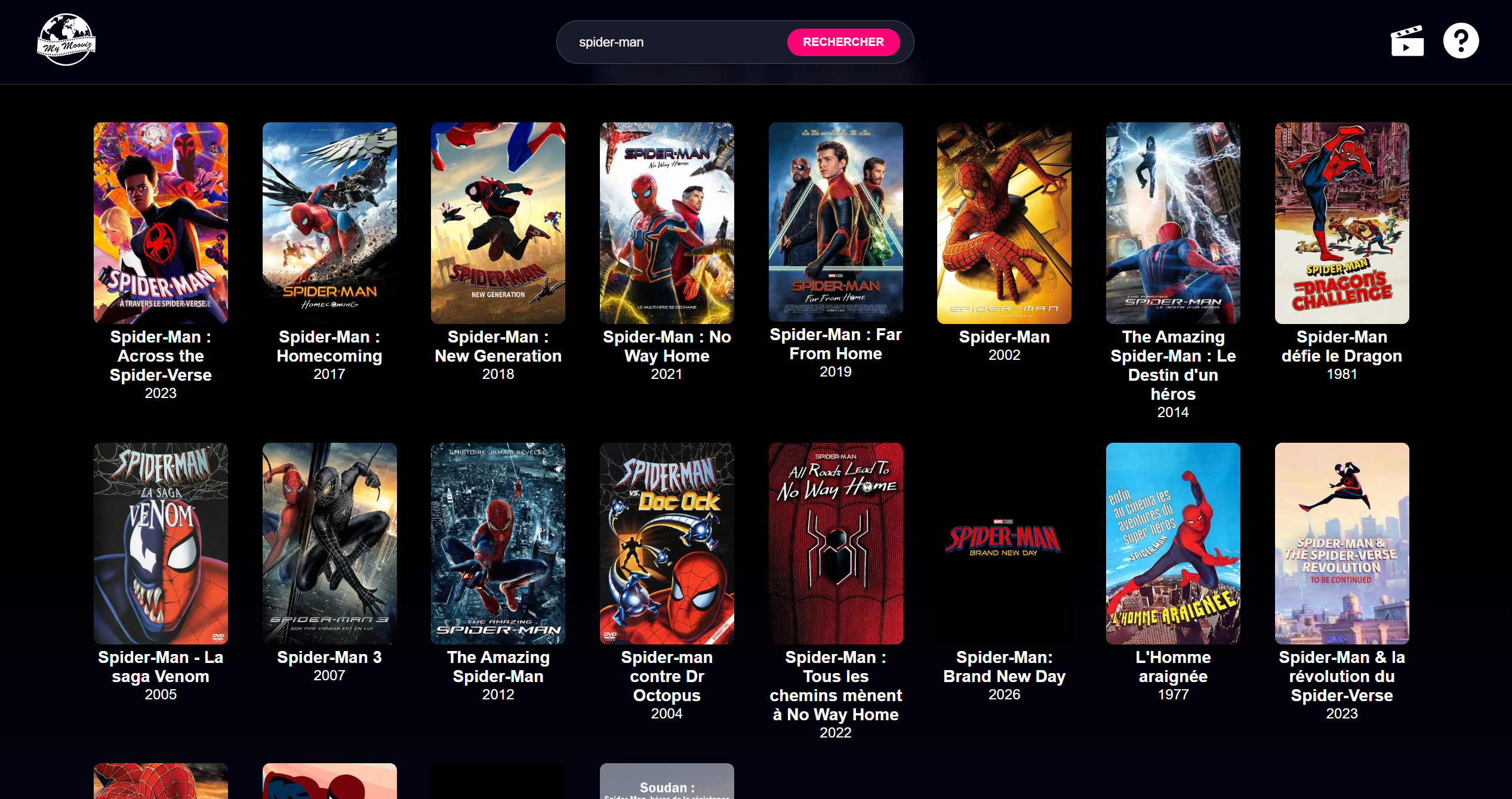Open Spider-Man défie le Dragon poster
This screenshot has width=1512, height=799.
(1342, 223)
